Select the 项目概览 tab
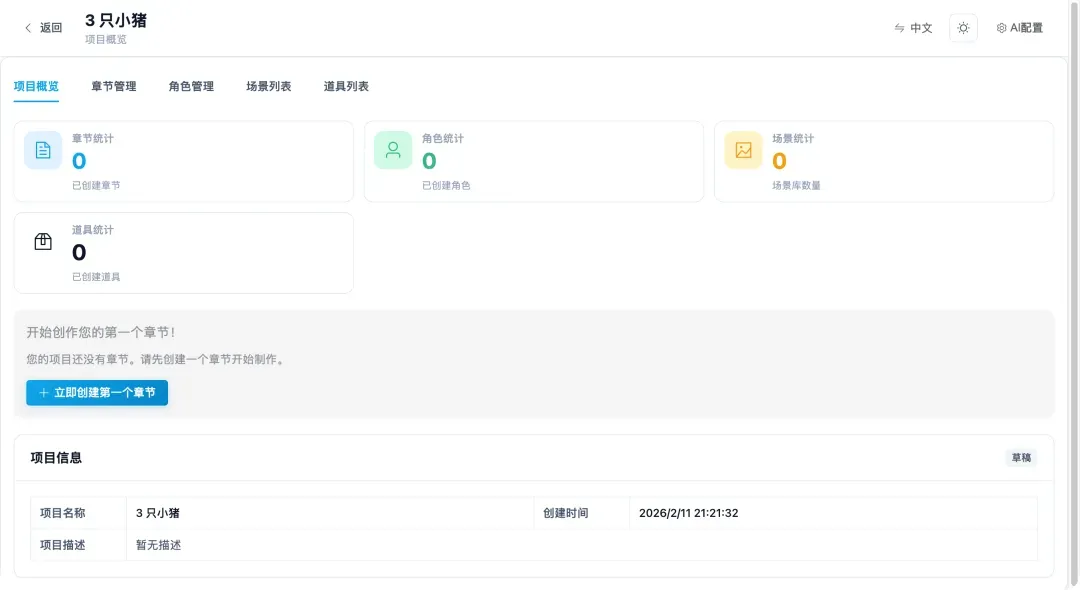This screenshot has width=1080, height=590. pyautogui.click(x=36, y=87)
